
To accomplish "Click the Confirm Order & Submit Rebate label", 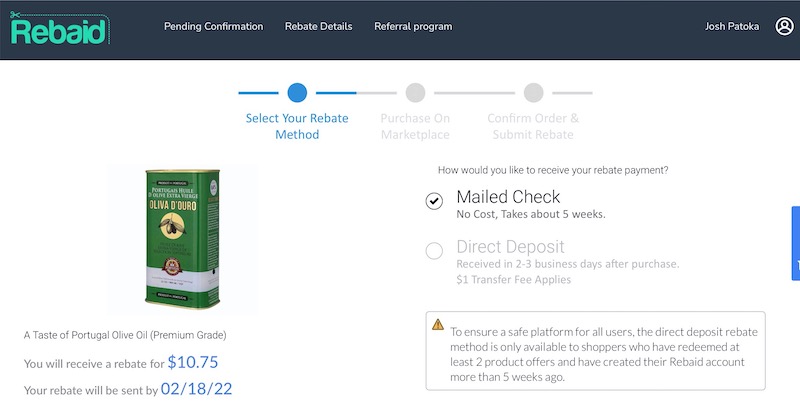I will pyautogui.click(x=533, y=126).
